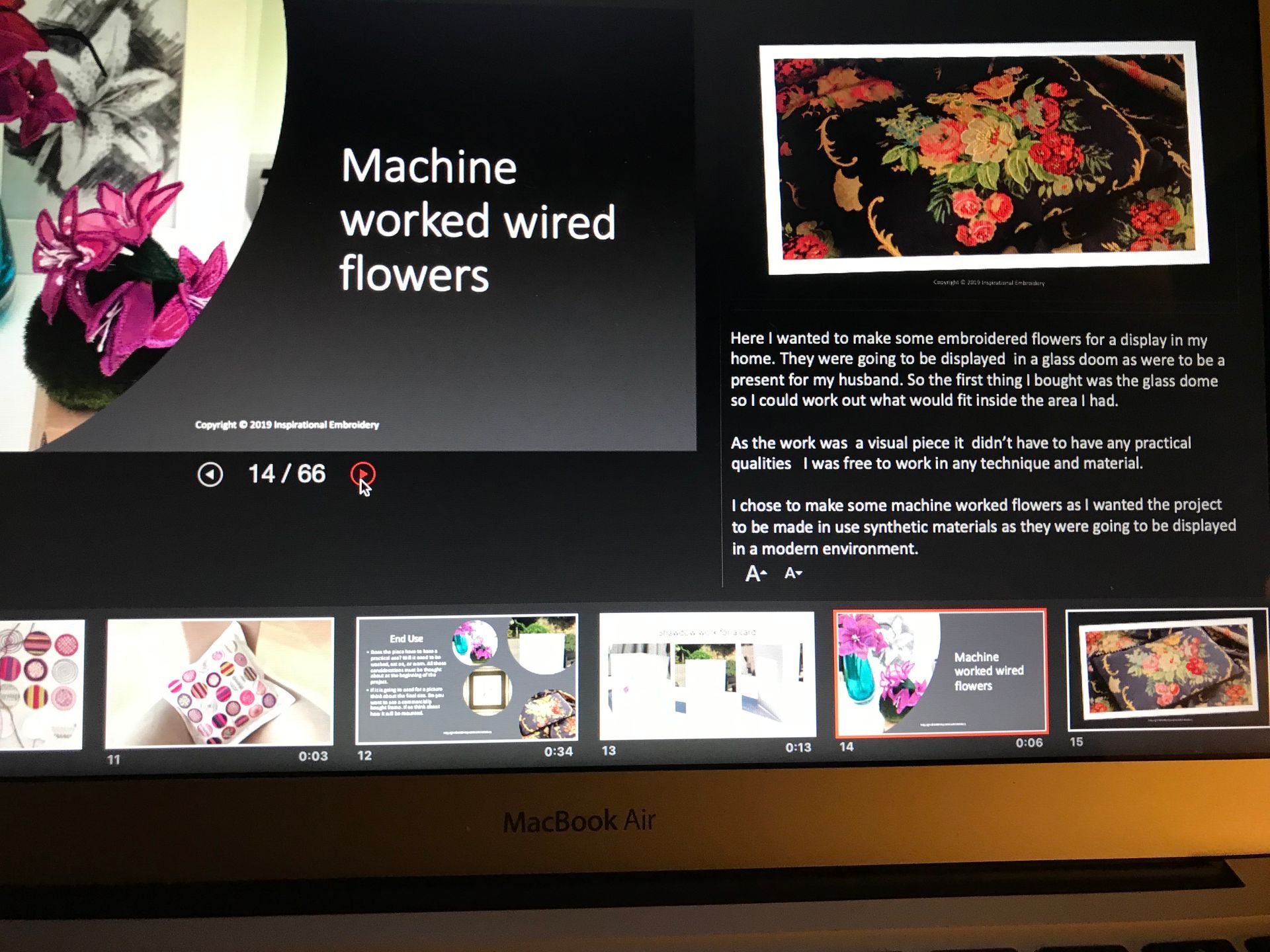Decrease the speaker notes font size
The width and height of the screenshot is (1270, 952).
[792, 573]
